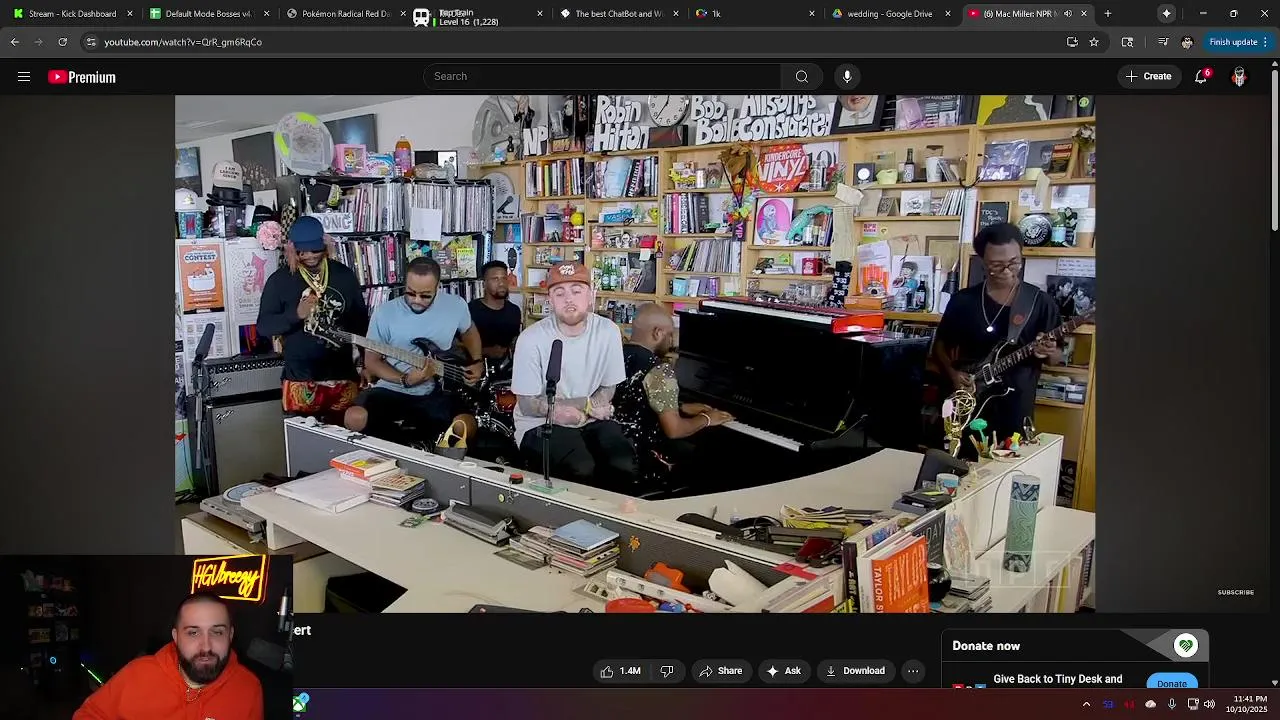Click 'Give Back to Tiny Desk and' text
The width and height of the screenshot is (1280, 720).
click(x=1058, y=679)
